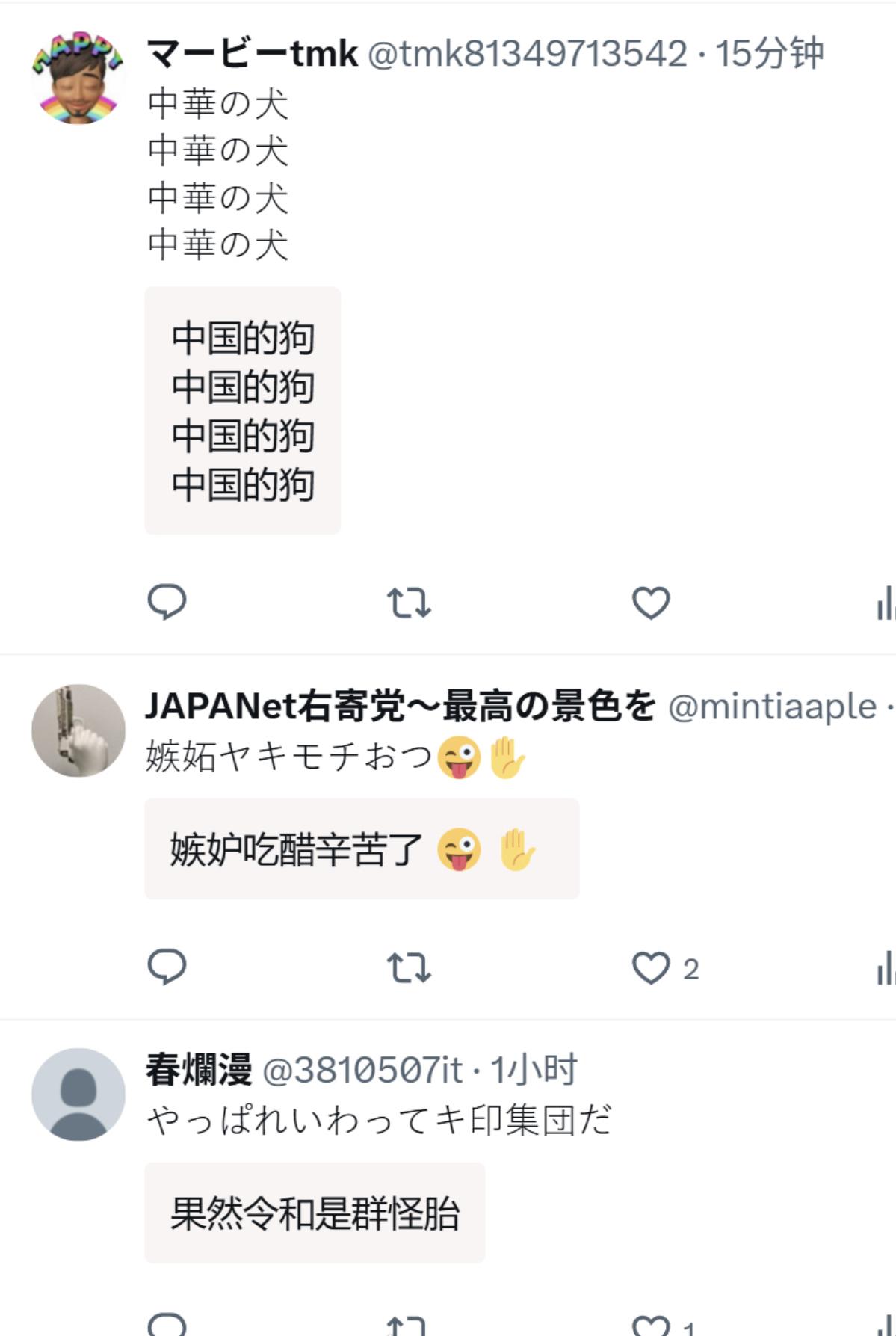Reply to JAPANet右寄党 tweet
The height and width of the screenshot is (1336, 896).
167,967
